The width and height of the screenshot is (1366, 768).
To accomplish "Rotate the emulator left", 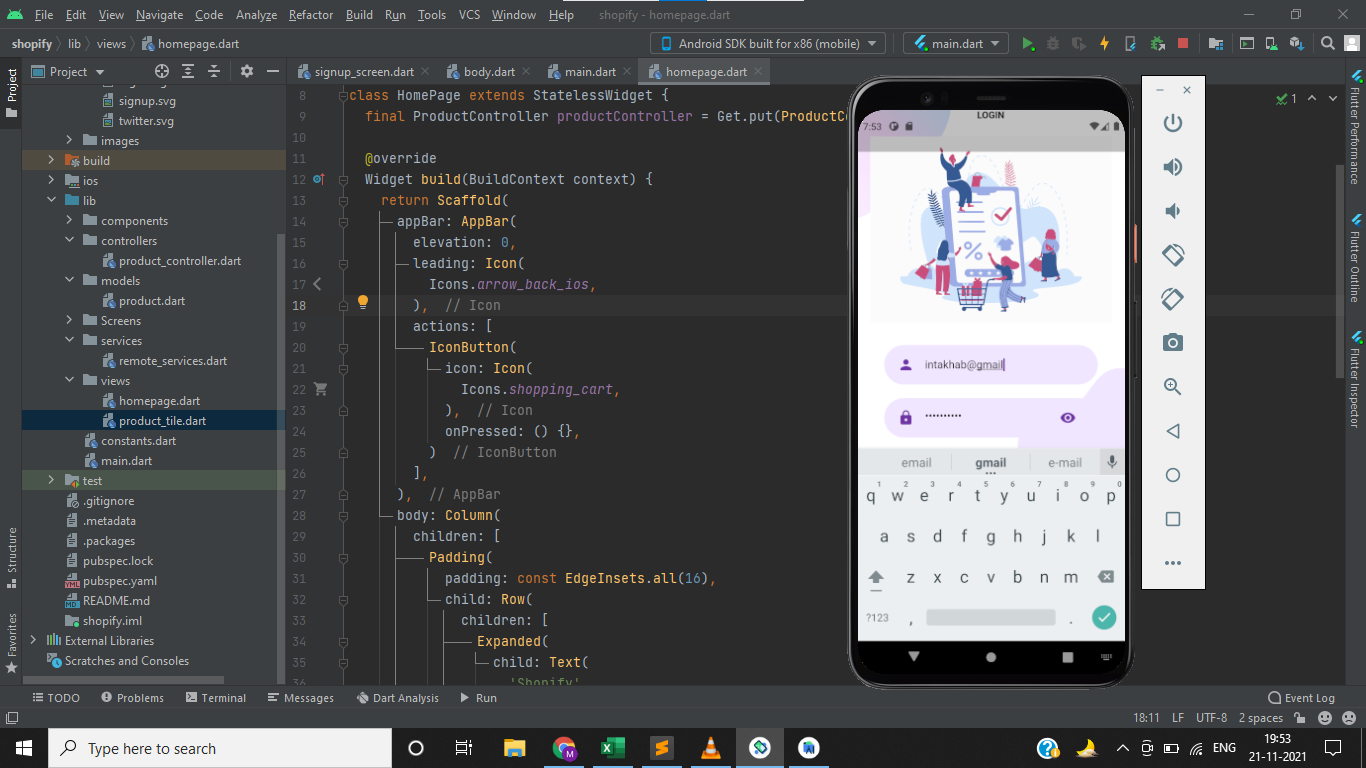I will pos(1172,255).
